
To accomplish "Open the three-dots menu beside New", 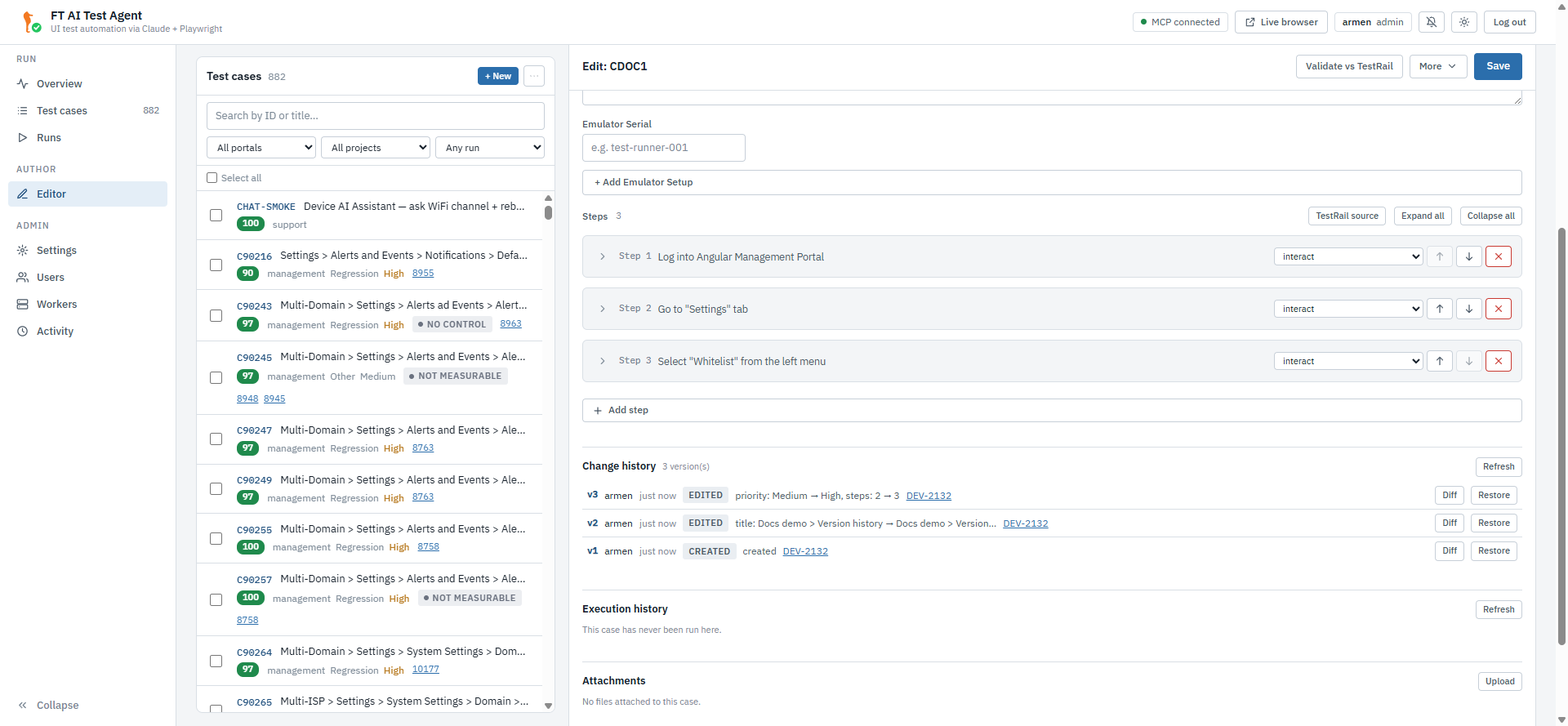I will [x=533, y=76].
